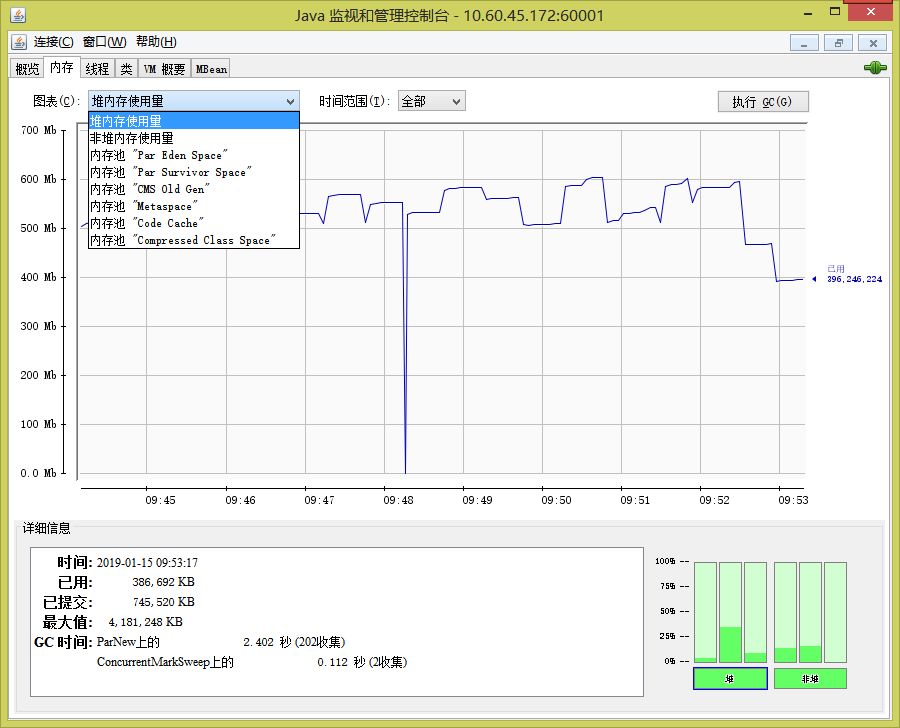
Task: Switch to the MBean tab
Action: 211,69
